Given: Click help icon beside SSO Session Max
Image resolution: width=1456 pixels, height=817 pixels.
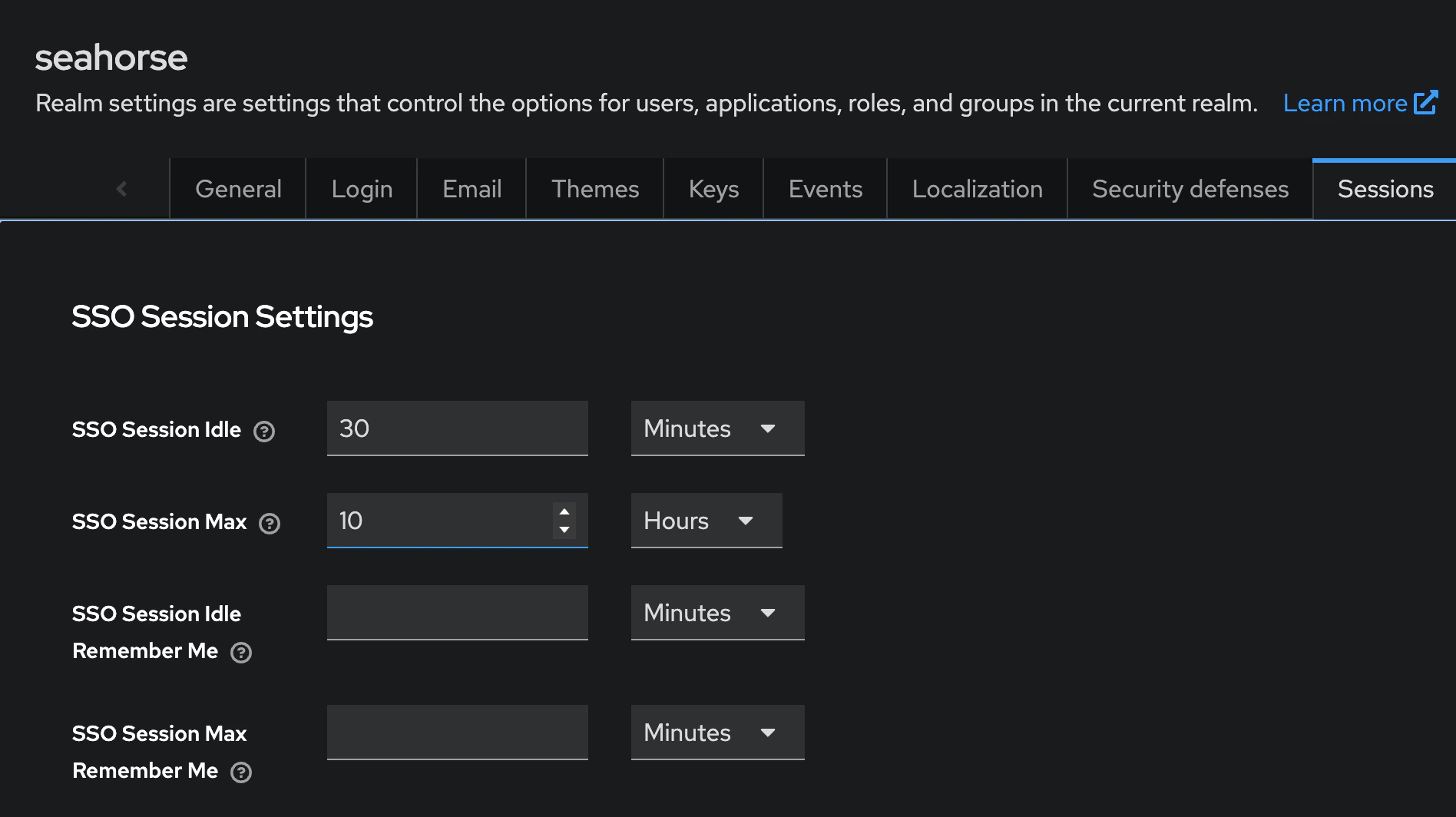Looking at the screenshot, I should 270,524.
